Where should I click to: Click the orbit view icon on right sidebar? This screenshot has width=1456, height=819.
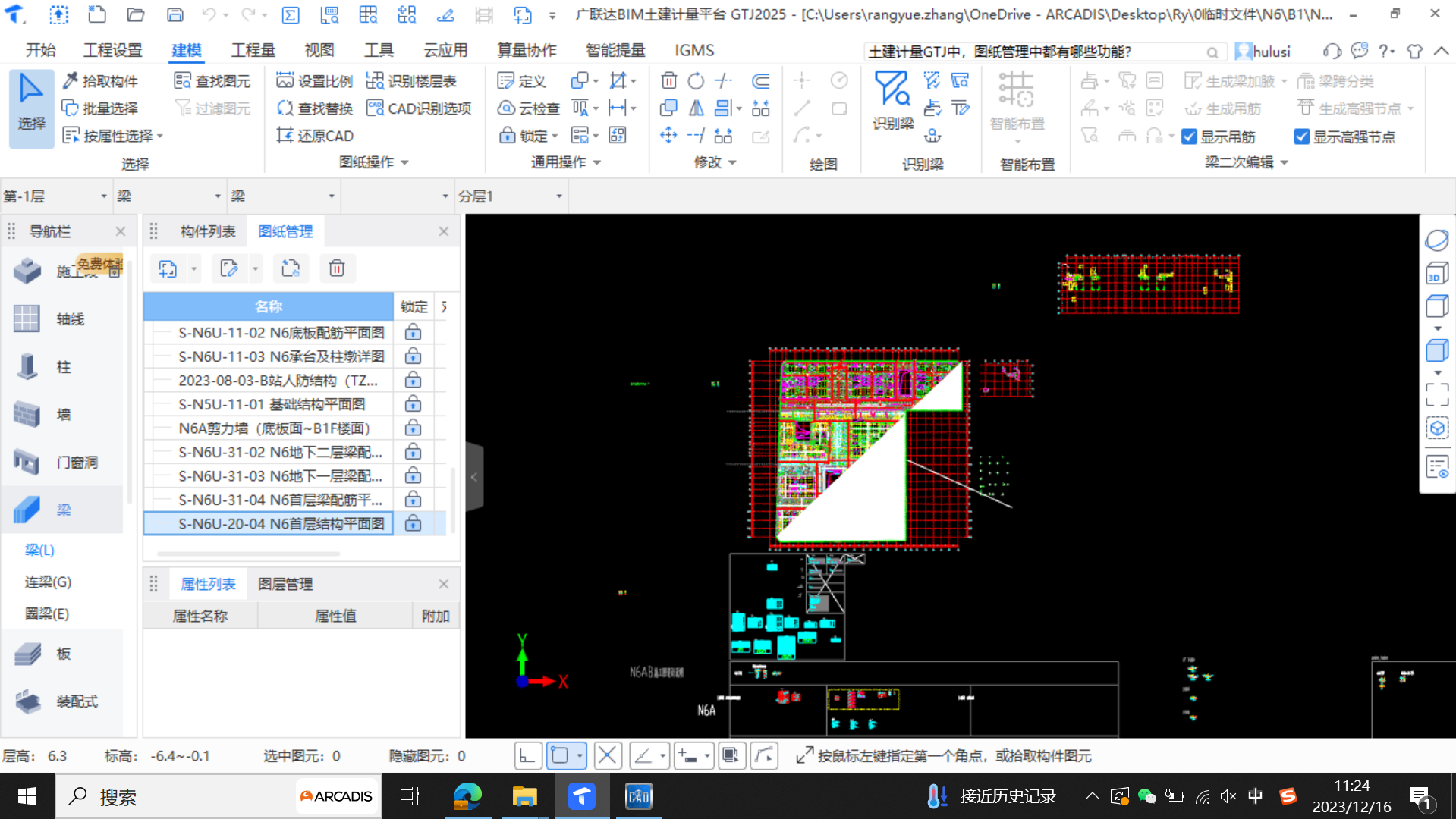(1437, 240)
